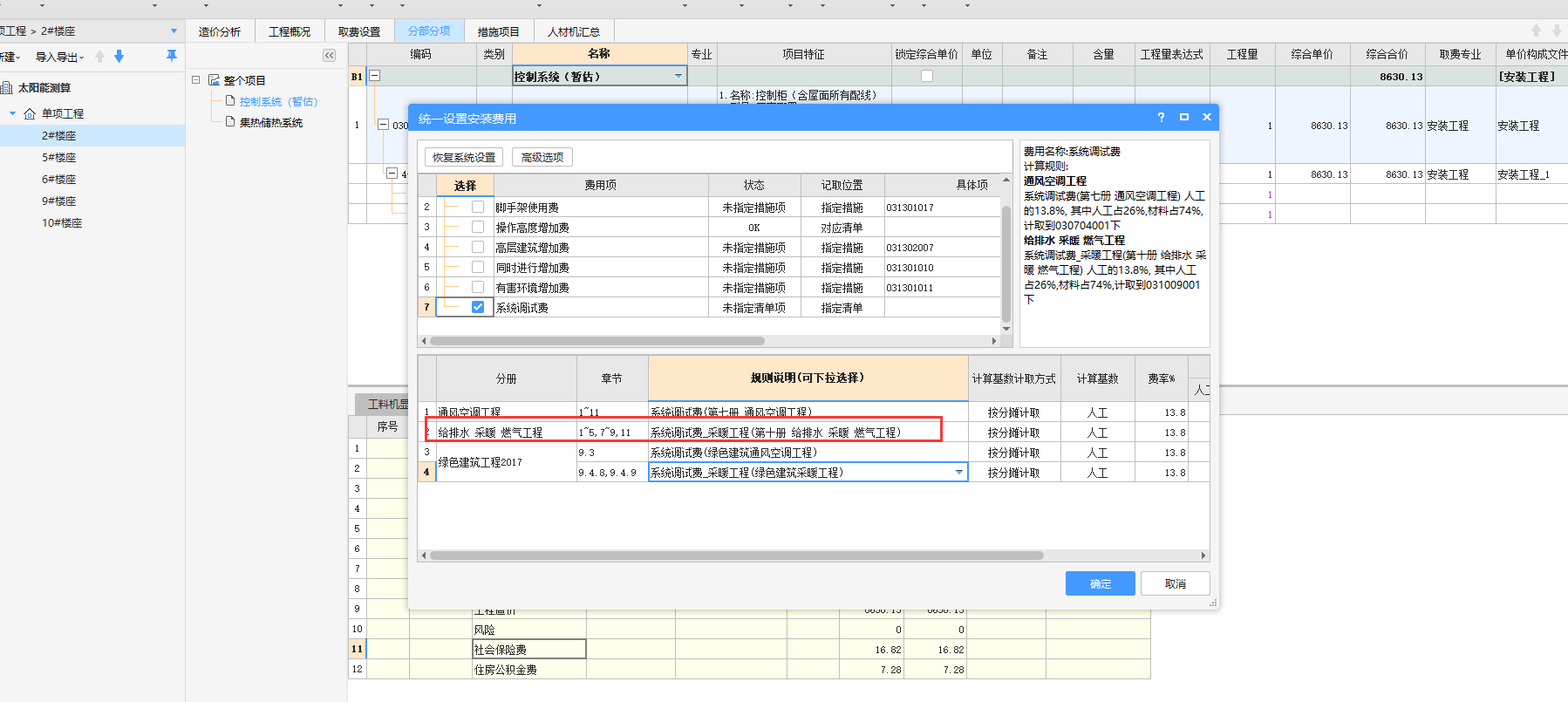
Task: Click code 031301017 in 脚手架使用费 row
Action: point(942,207)
